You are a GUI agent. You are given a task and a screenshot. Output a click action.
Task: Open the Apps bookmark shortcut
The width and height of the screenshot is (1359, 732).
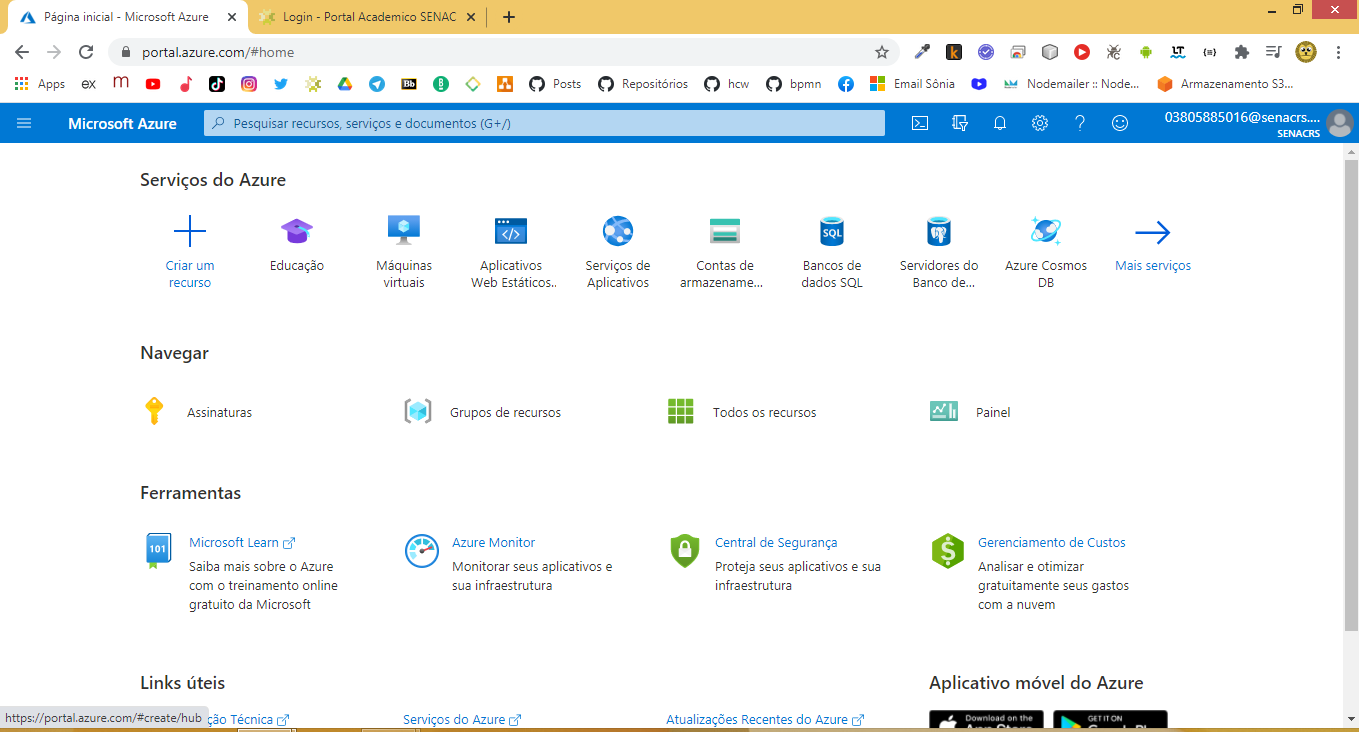[41, 84]
